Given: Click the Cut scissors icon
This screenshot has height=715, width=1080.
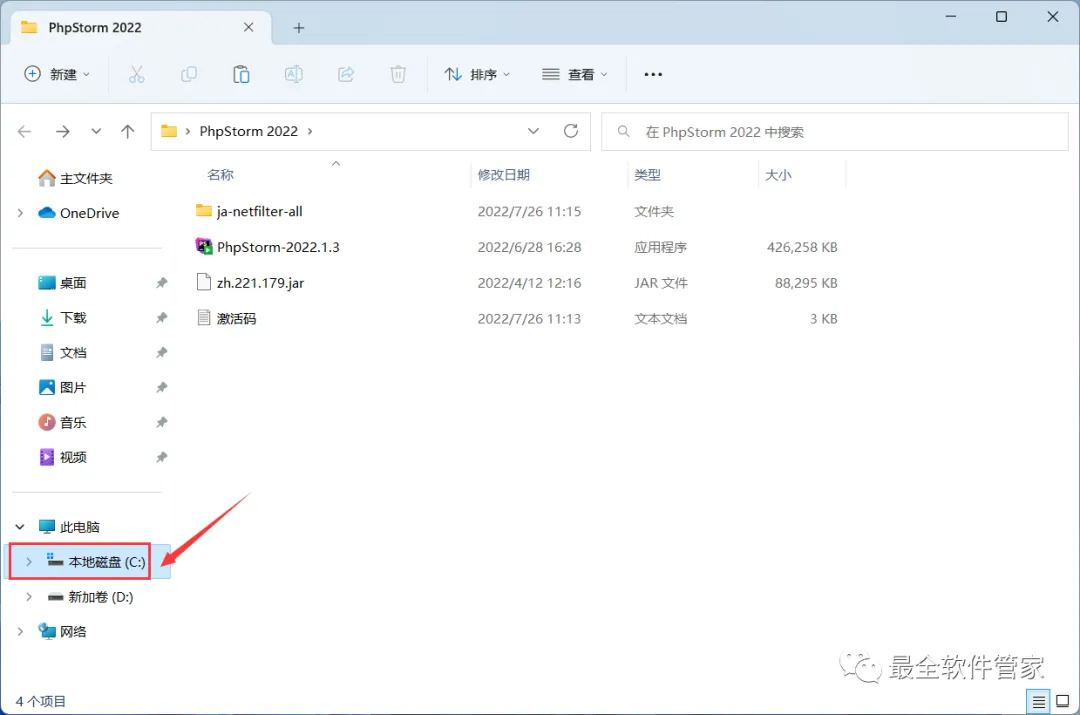Looking at the screenshot, I should (x=136, y=74).
